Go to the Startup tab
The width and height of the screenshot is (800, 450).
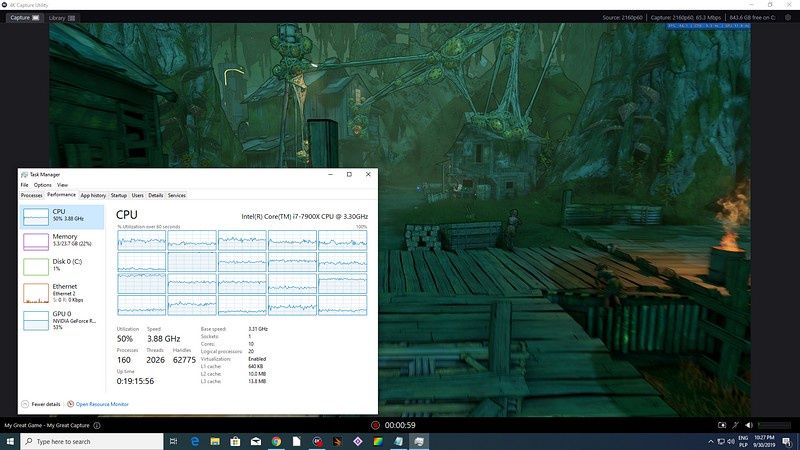tap(119, 195)
